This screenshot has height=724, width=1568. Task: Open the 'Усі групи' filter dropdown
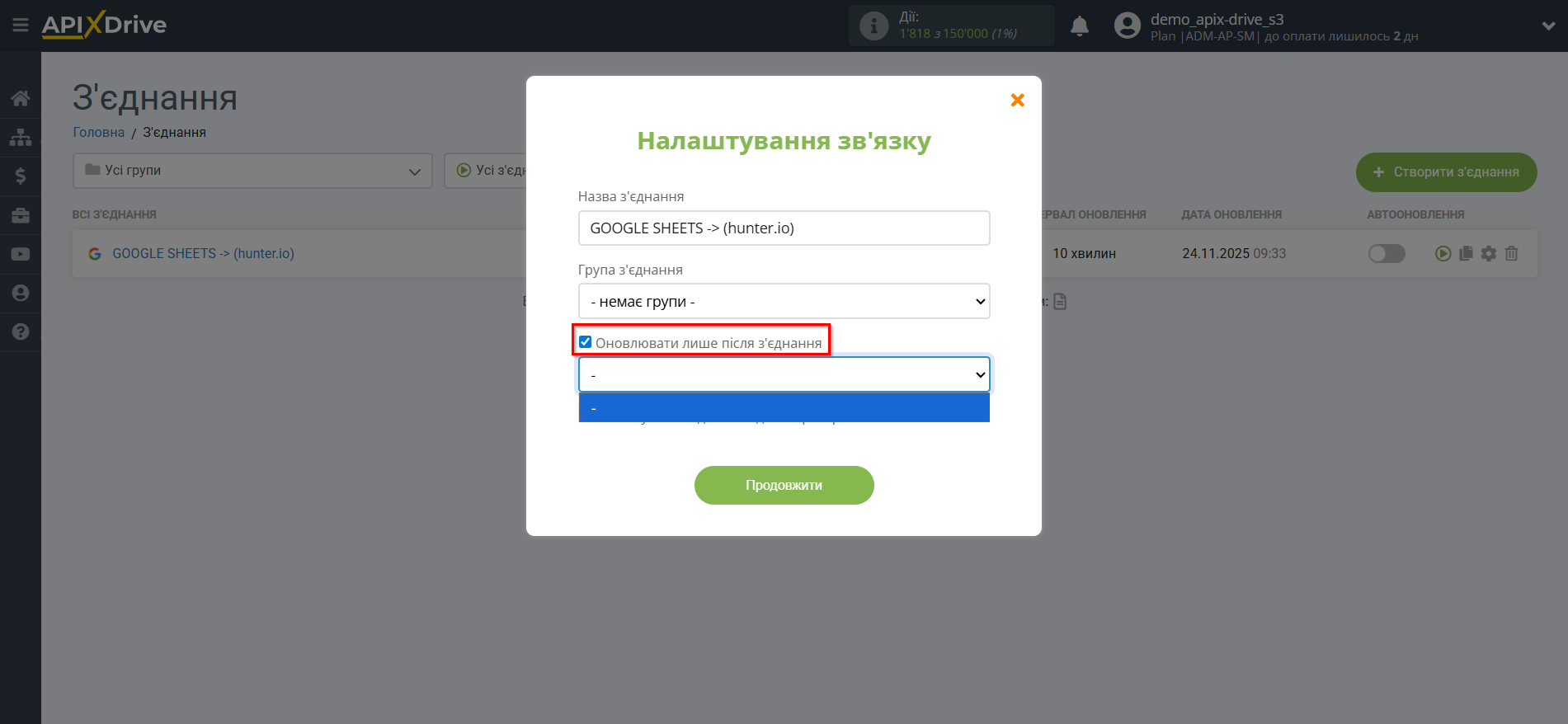tap(252, 171)
